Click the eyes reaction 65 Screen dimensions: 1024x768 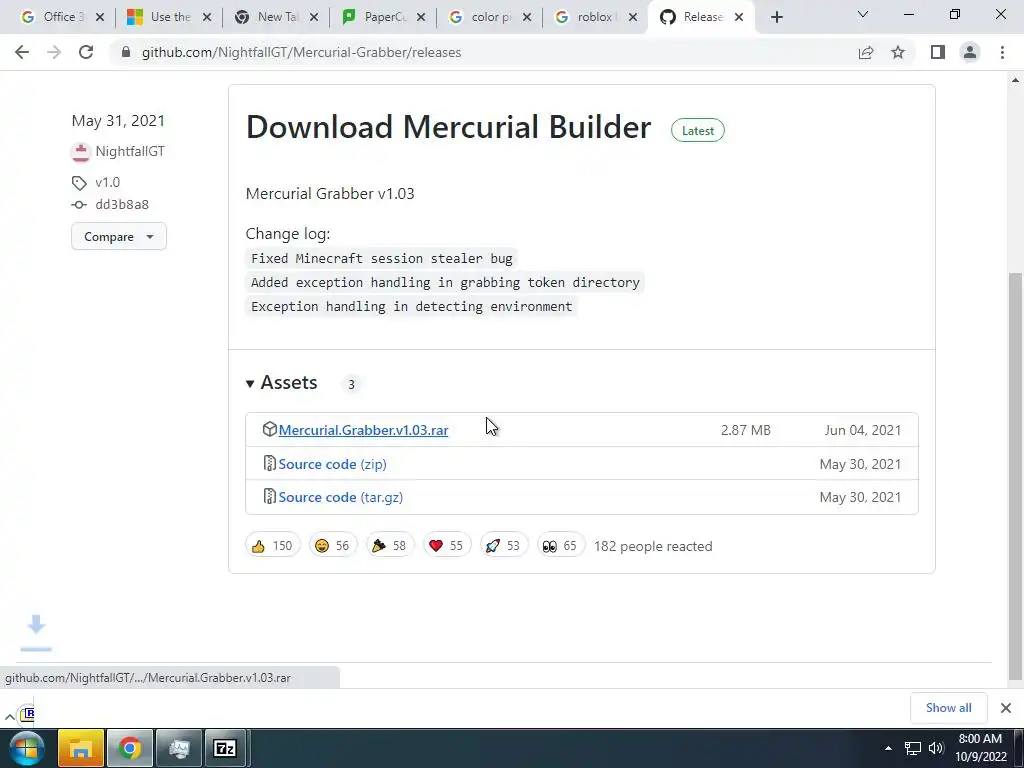tap(560, 546)
